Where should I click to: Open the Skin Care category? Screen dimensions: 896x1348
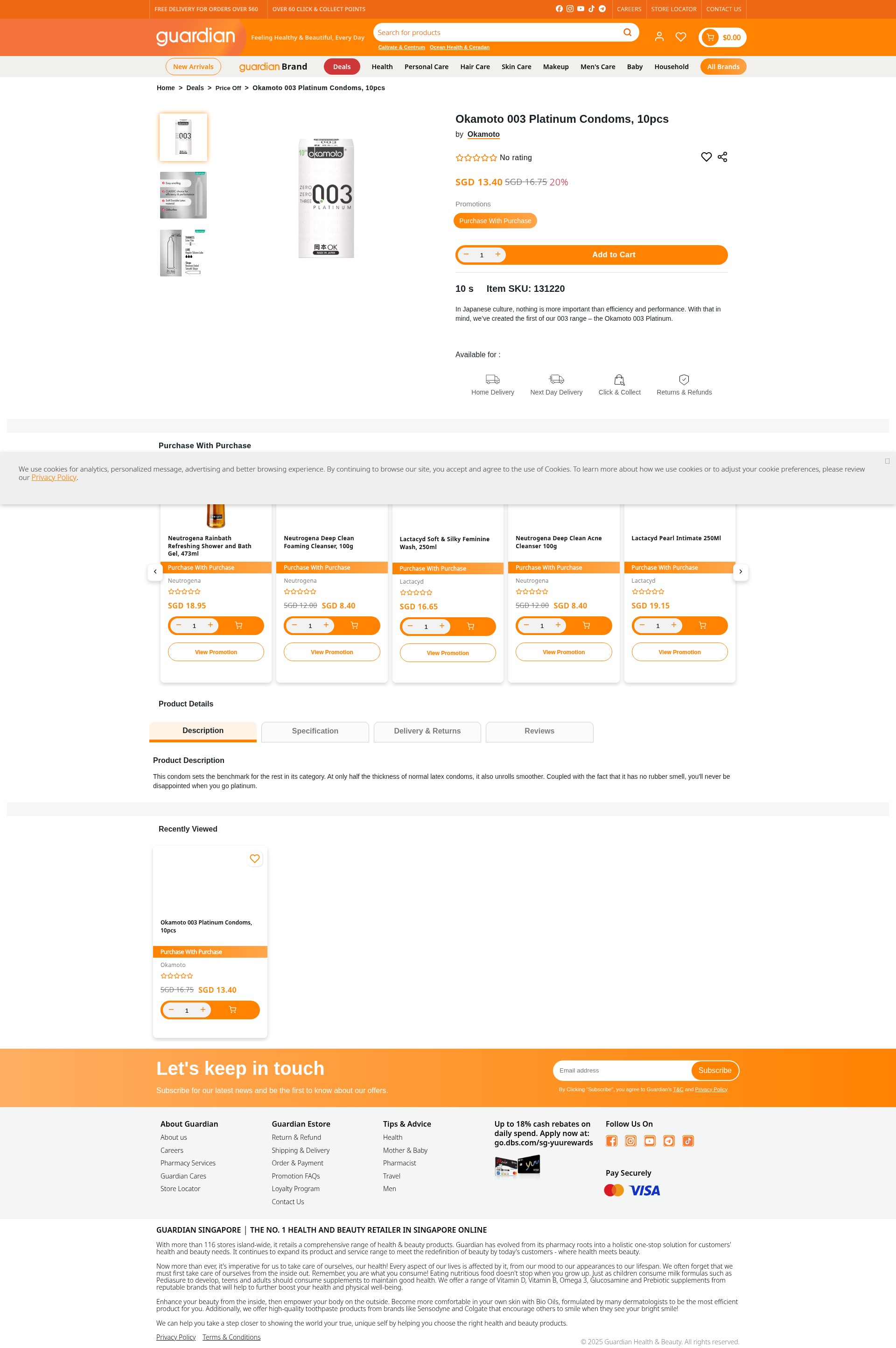click(517, 67)
